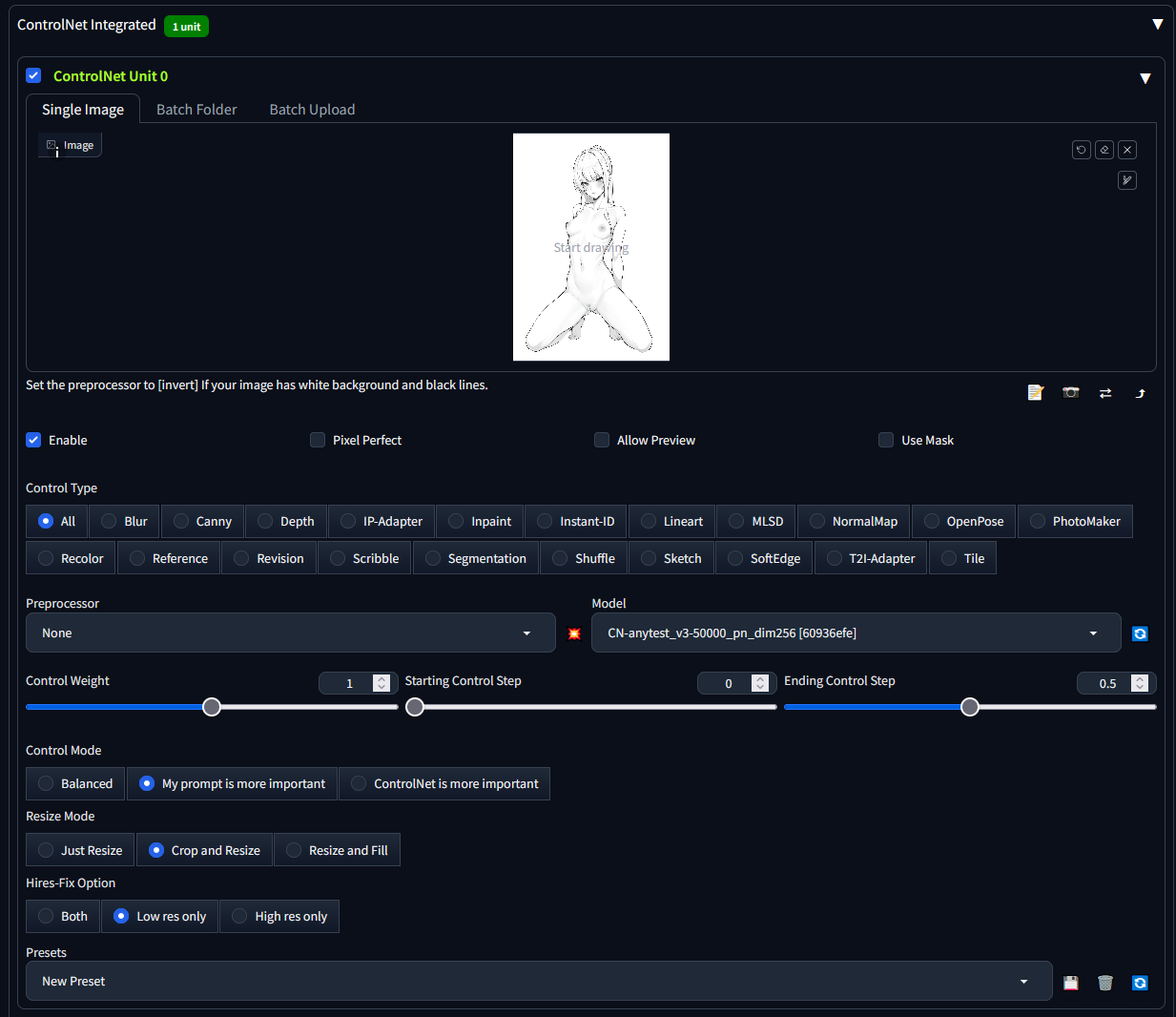Screen dimensions: 1176x1017
Task: Choose SoftEdge control type
Action: click(763, 559)
